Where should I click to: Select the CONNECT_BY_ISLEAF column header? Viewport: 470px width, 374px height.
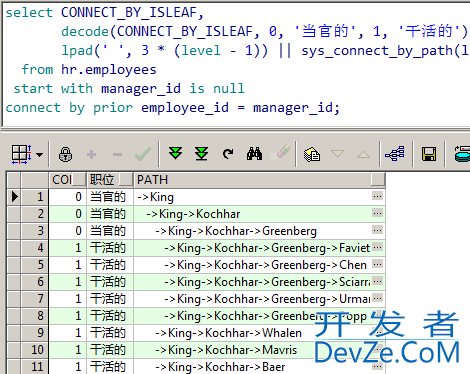pyautogui.click(x=68, y=180)
